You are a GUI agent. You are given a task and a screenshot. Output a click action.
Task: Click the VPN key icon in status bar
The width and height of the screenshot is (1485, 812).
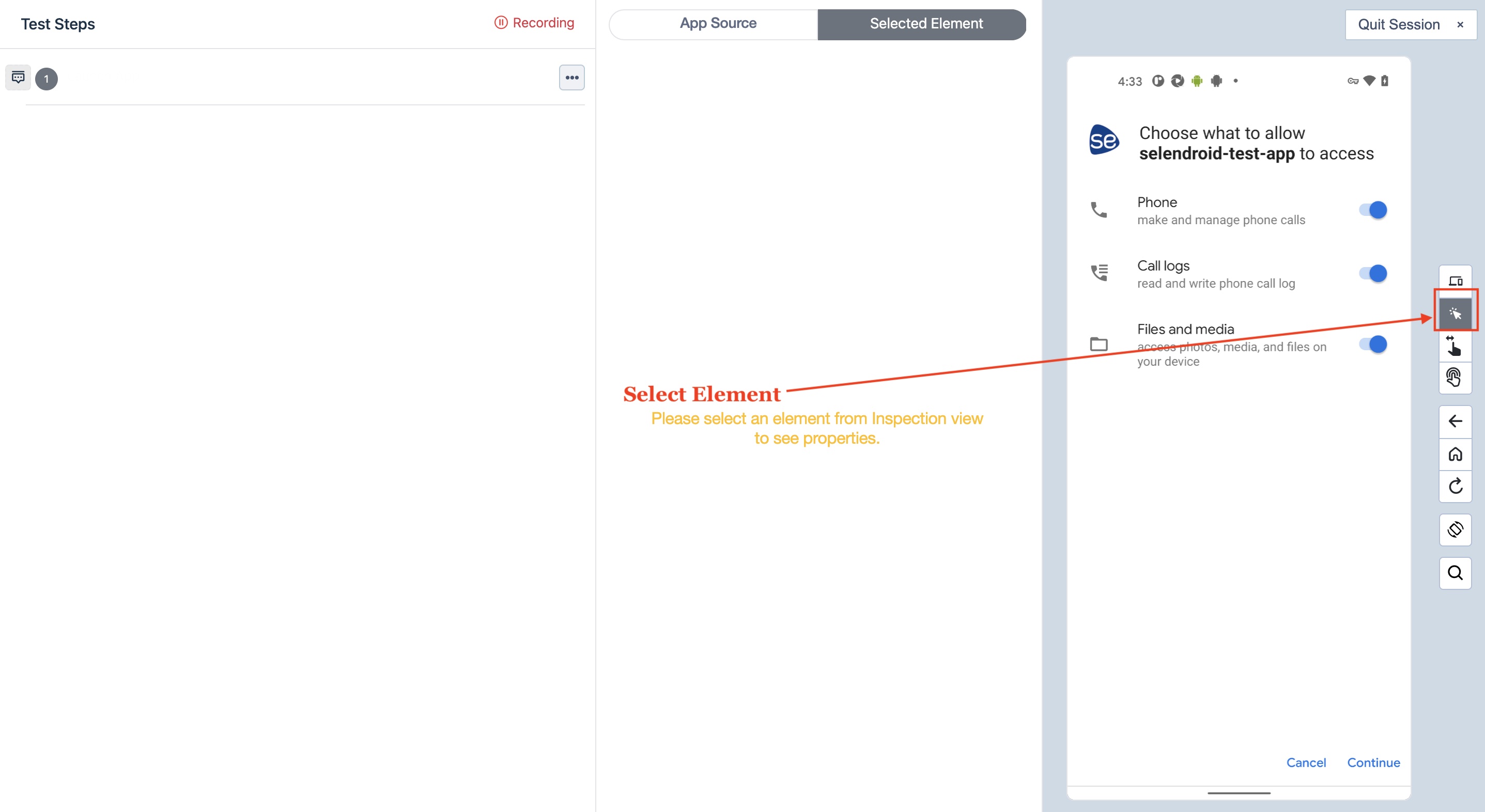pos(1352,81)
